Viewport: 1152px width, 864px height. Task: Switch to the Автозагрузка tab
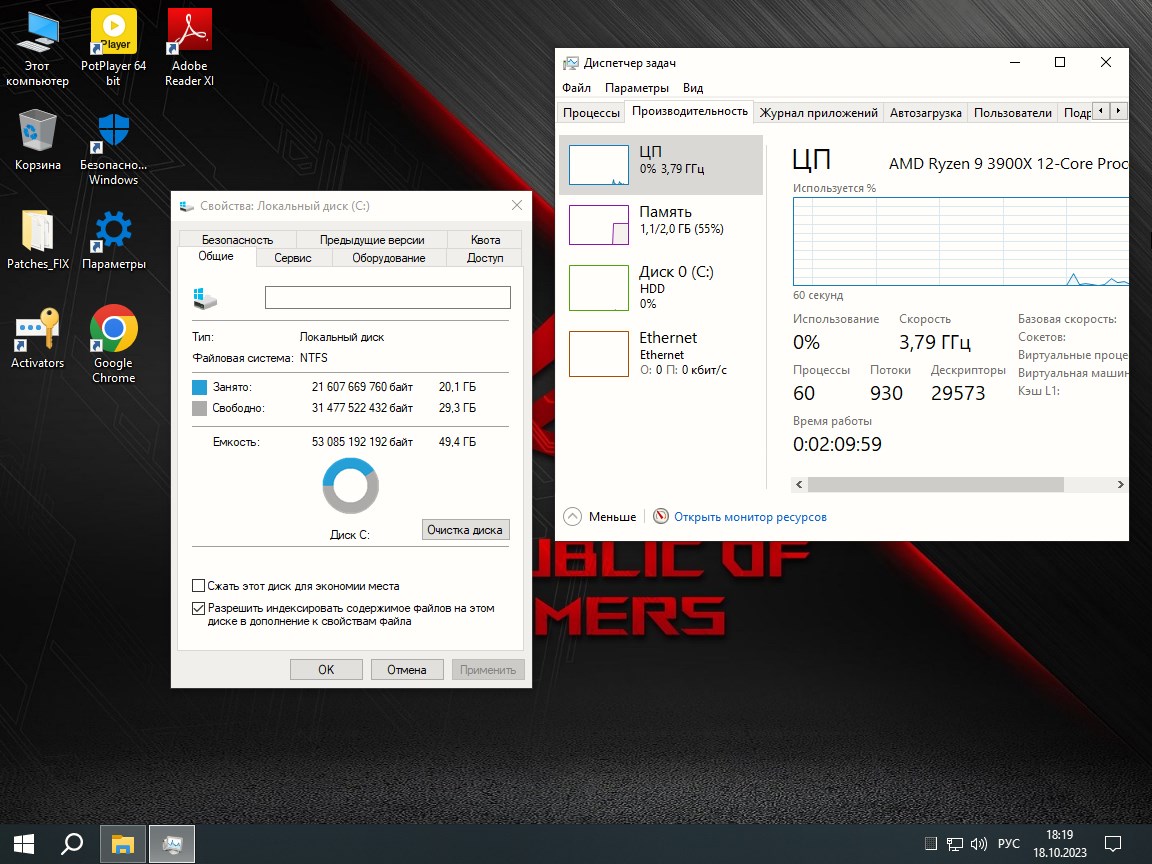tap(925, 112)
